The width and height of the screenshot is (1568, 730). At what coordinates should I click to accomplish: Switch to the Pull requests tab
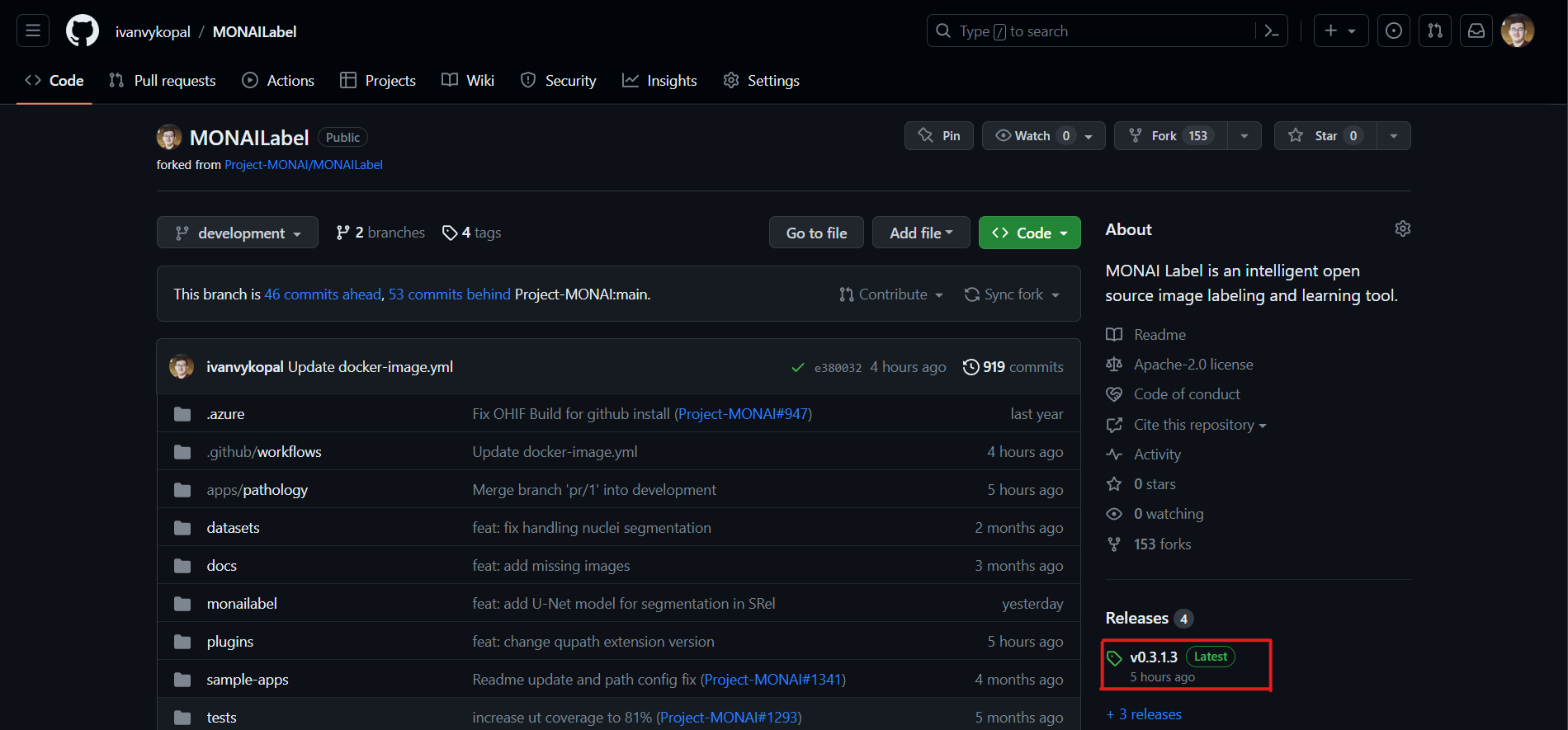[x=163, y=80]
